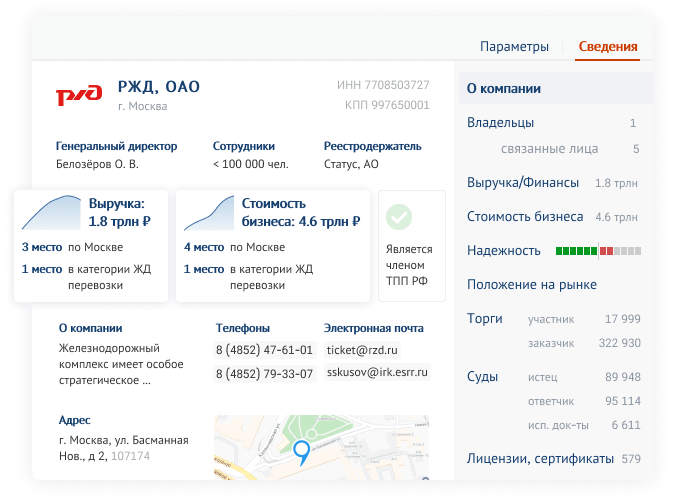Select Торги заказчик row

pos(584,343)
